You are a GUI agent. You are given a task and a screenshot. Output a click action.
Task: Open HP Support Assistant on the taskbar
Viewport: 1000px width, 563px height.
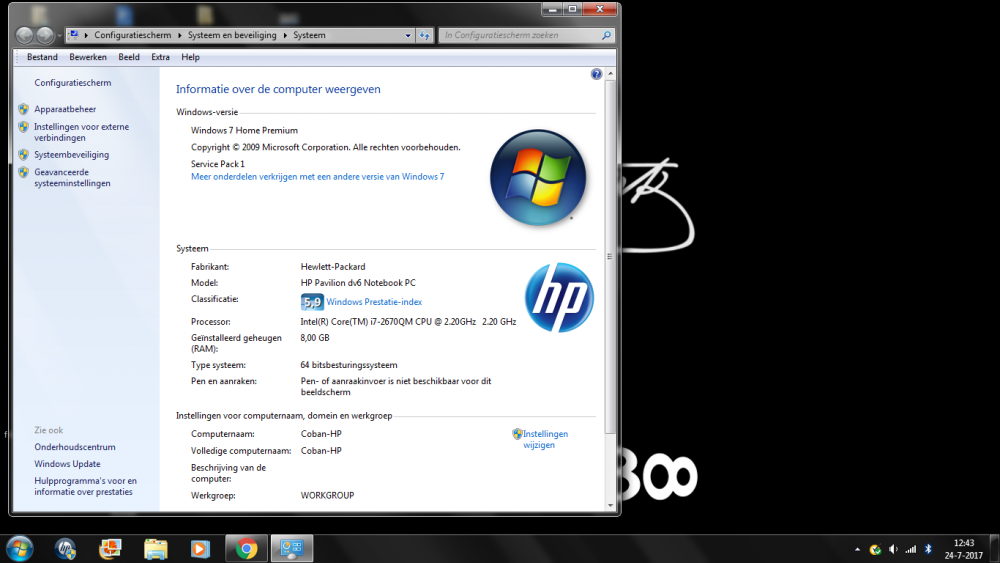(65, 548)
